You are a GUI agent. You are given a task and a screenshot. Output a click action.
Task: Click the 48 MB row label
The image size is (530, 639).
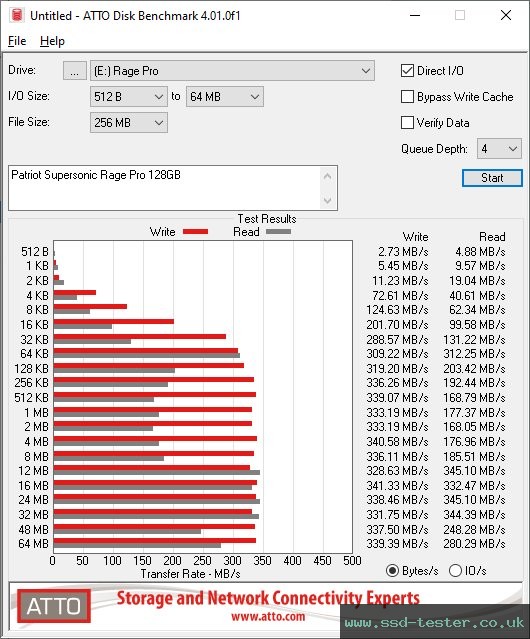33,529
